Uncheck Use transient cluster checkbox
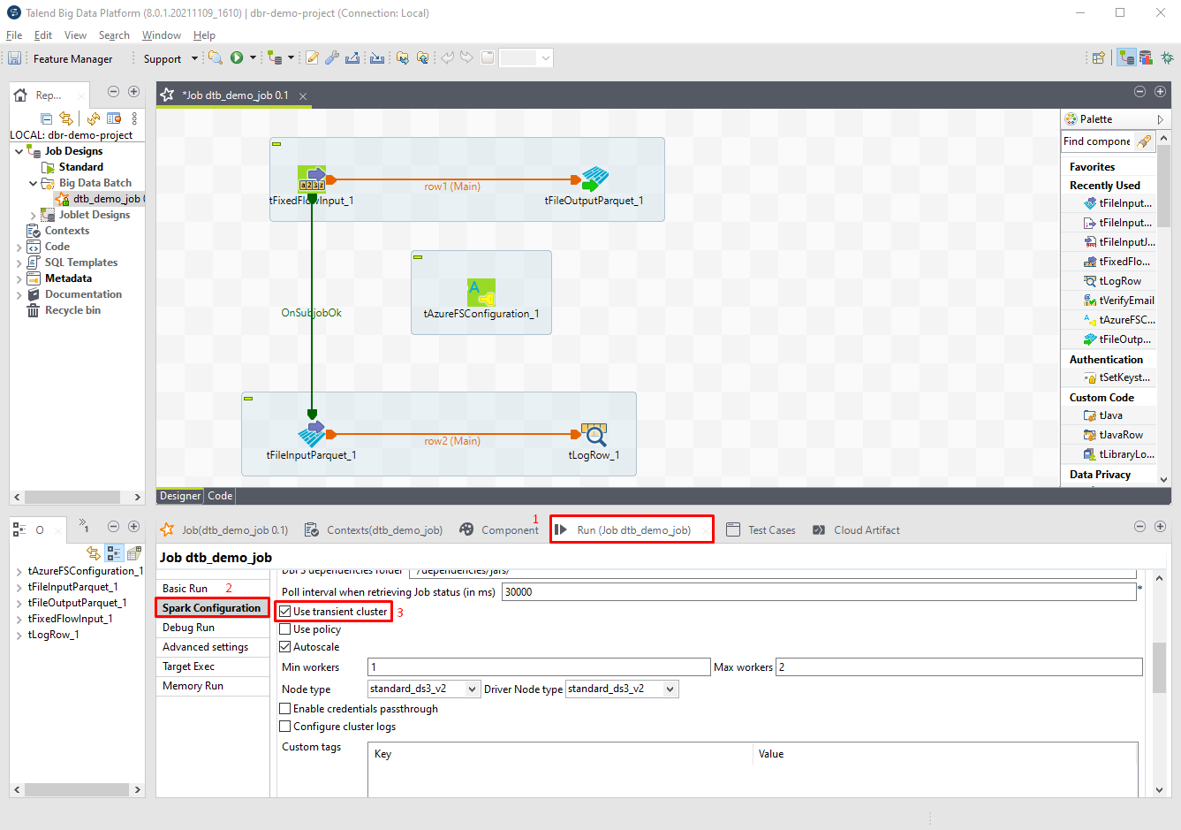Image resolution: width=1181 pixels, height=830 pixels. click(286, 611)
